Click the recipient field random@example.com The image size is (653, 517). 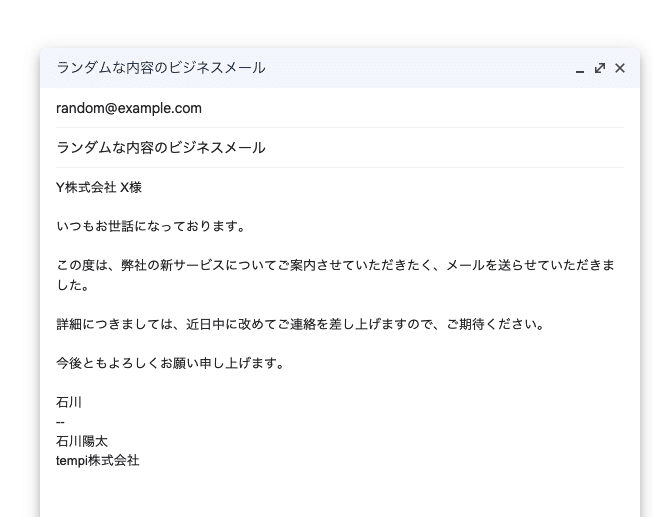(129, 108)
